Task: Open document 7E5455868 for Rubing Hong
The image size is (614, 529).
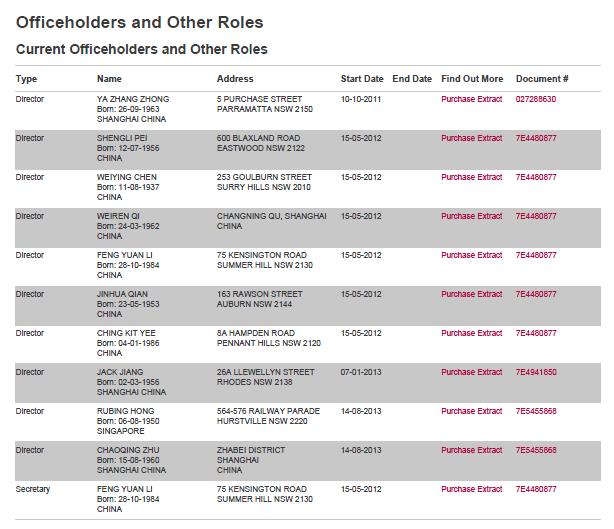Action: [x=535, y=412]
